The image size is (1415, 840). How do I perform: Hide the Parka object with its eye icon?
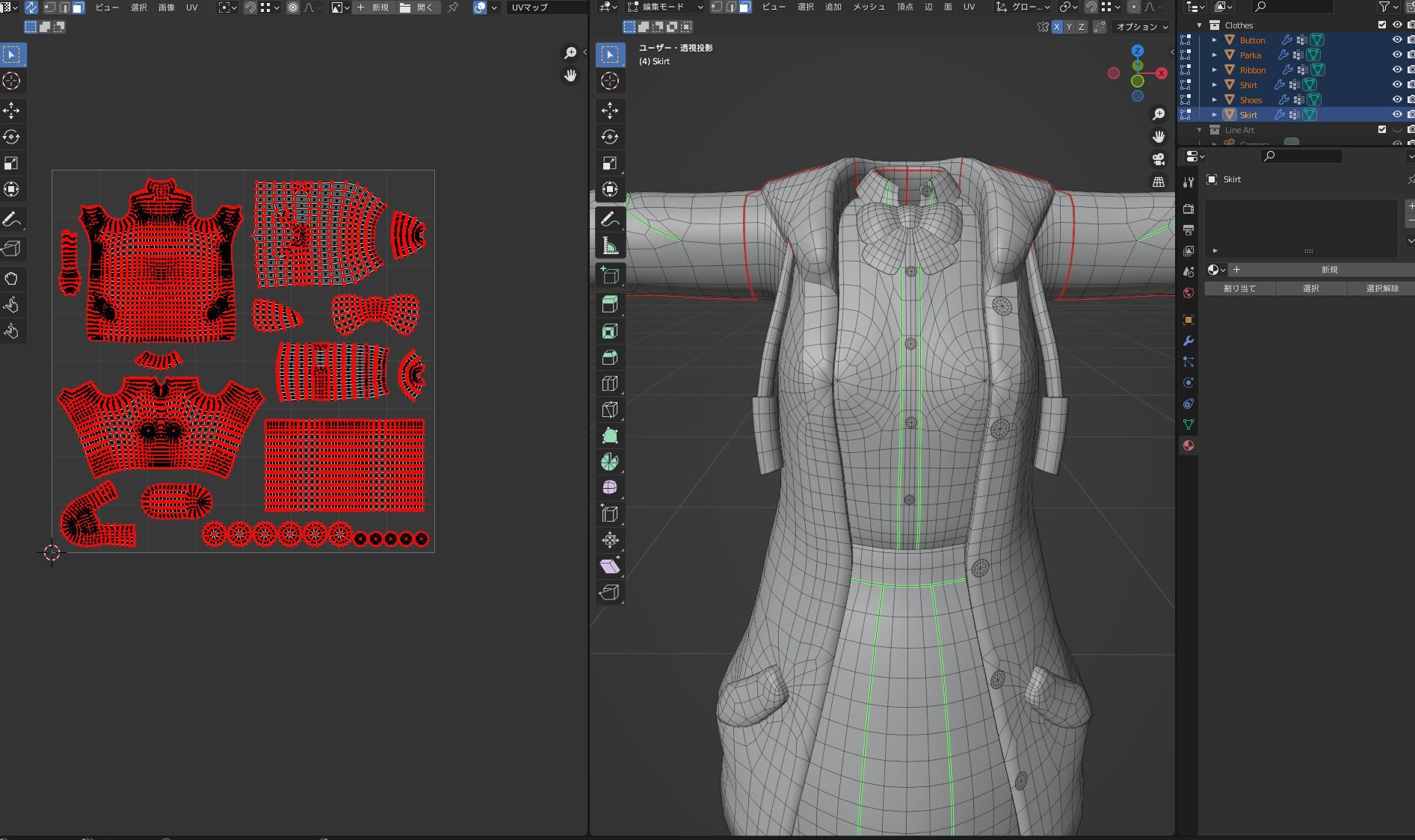1396,55
